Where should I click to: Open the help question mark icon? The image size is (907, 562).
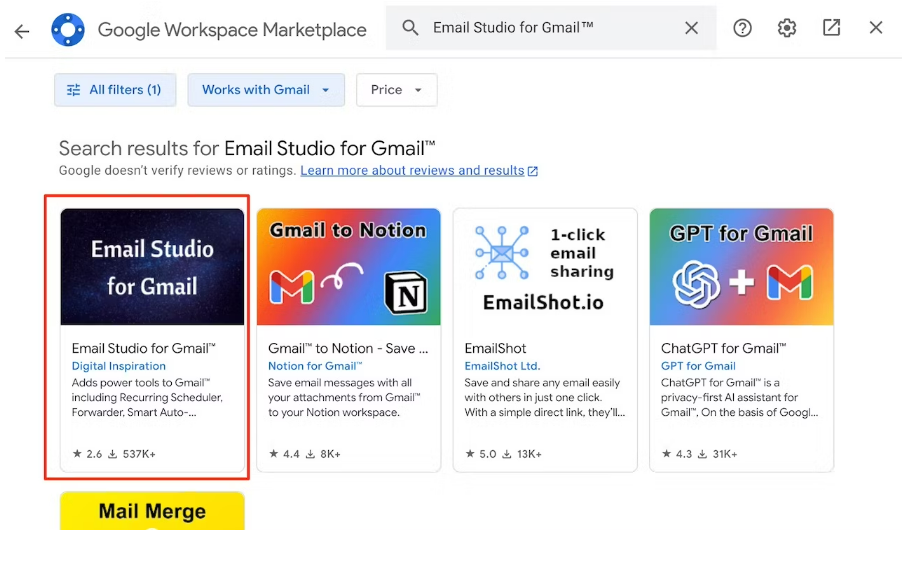click(x=742, y=28)
